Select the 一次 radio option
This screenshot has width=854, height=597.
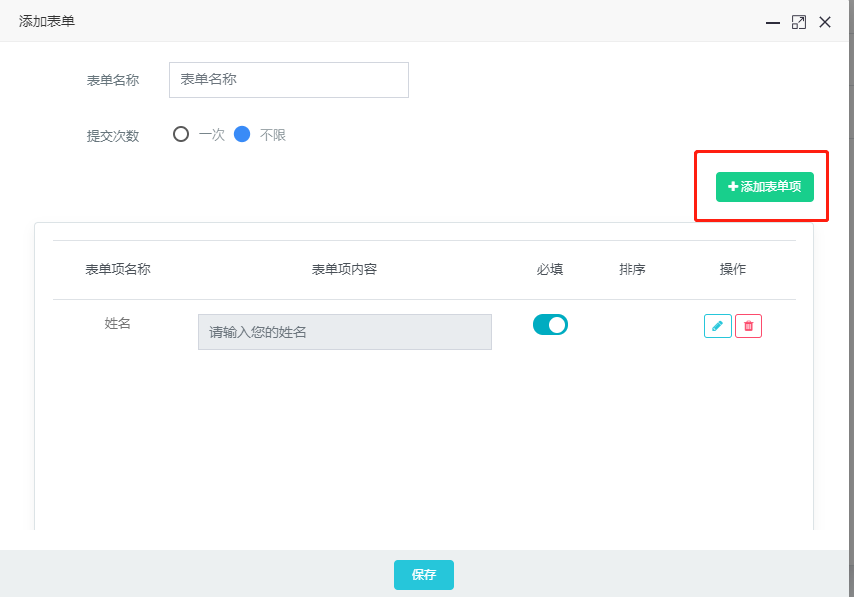coord(181,134)
